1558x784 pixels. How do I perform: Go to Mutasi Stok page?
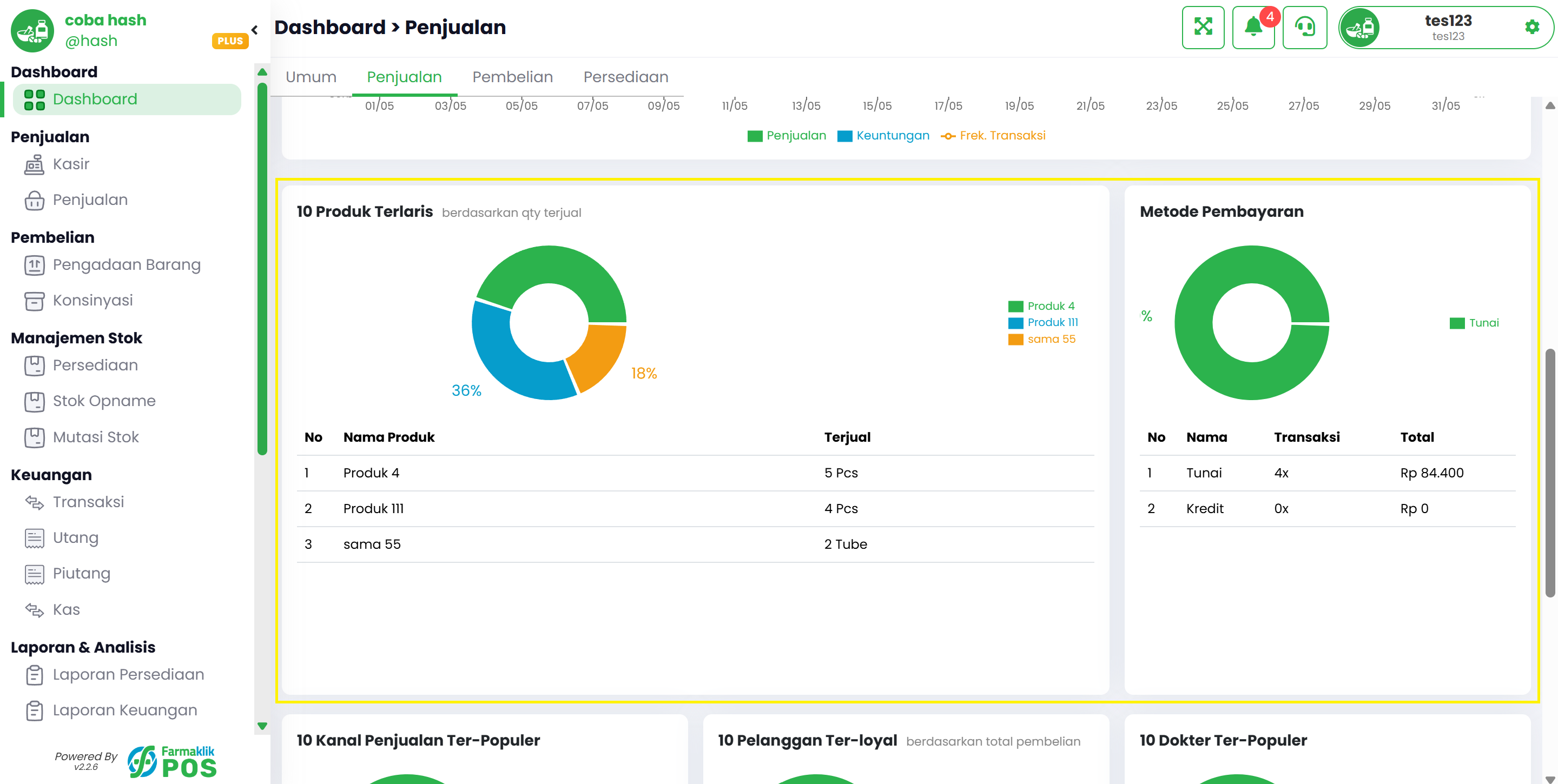click(96, 437)
